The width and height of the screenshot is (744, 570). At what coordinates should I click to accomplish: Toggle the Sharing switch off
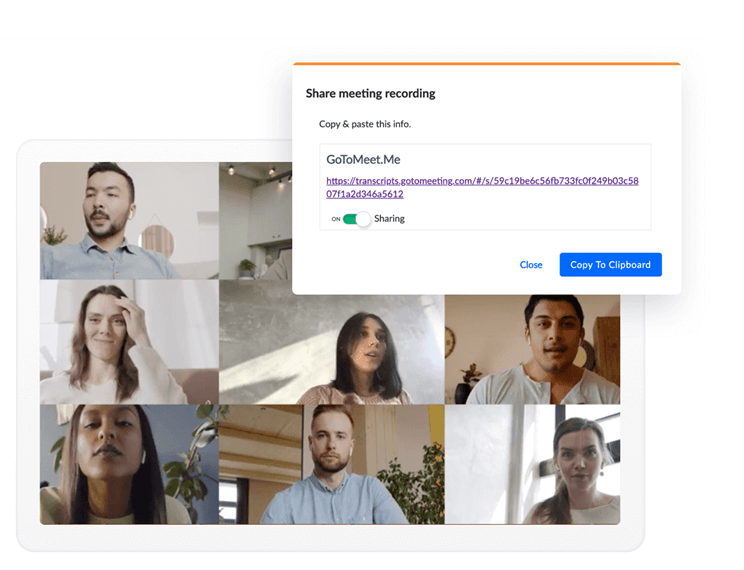click(x=356, y=219)
